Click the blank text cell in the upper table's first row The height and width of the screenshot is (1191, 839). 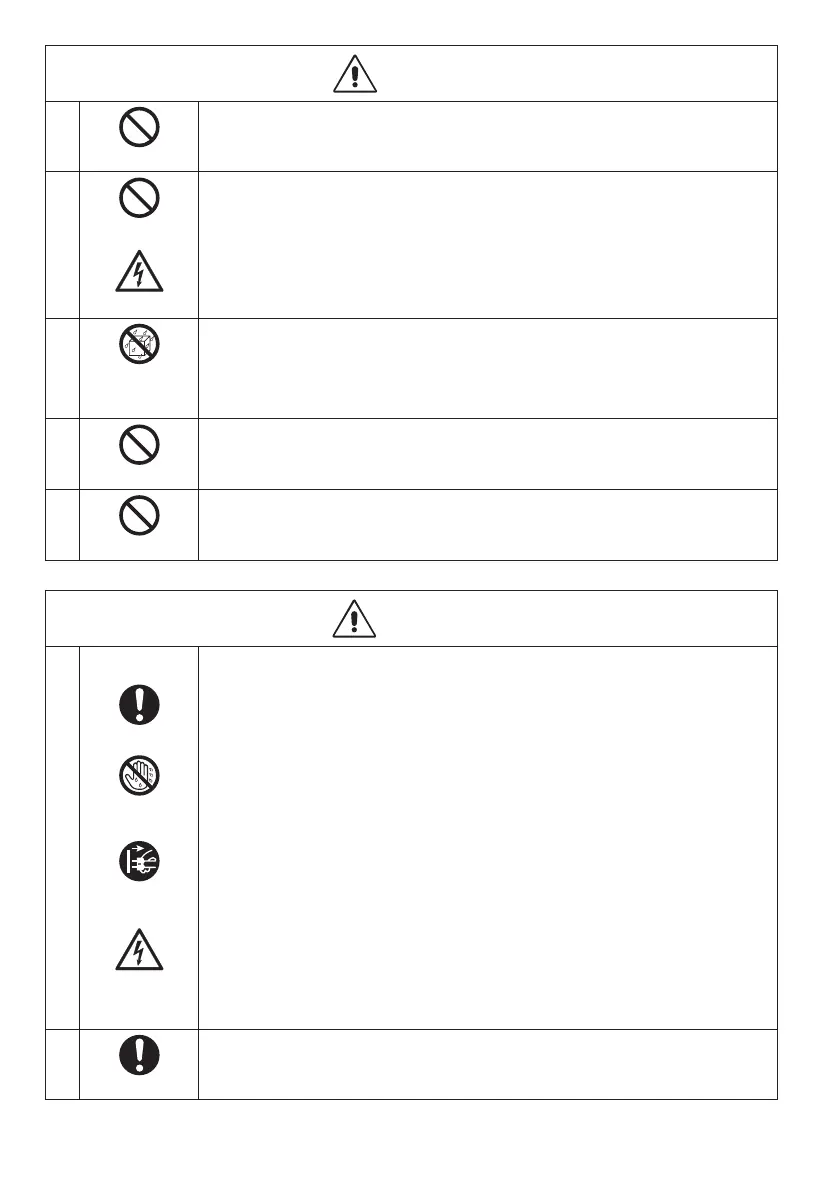point(488,136)
